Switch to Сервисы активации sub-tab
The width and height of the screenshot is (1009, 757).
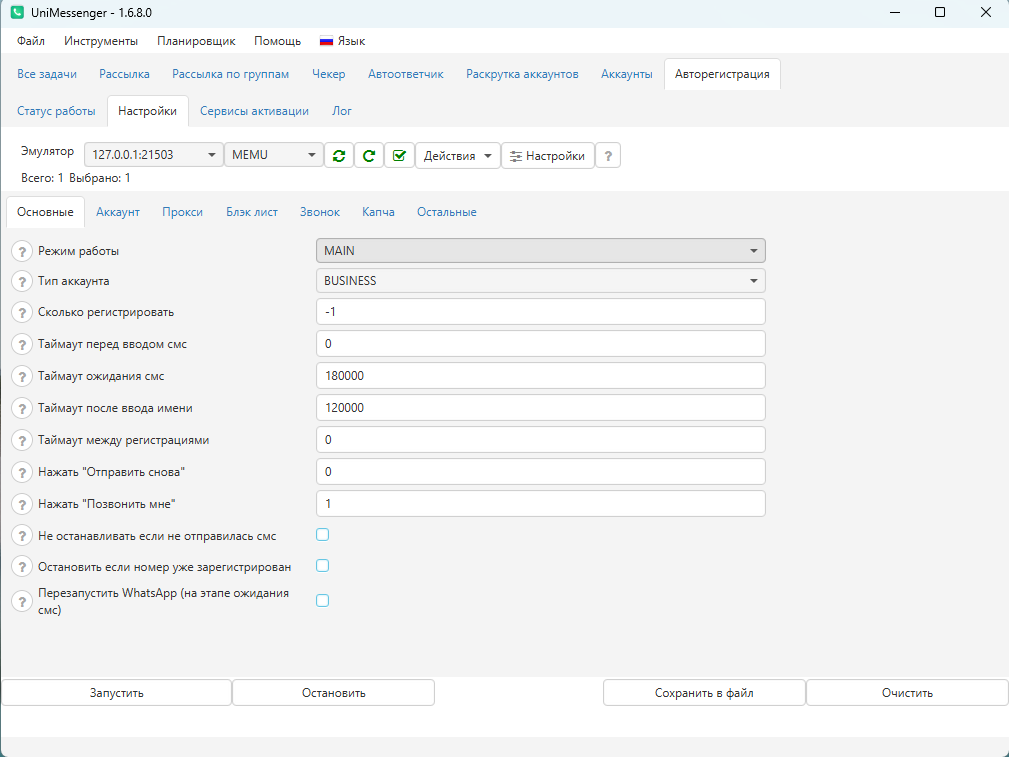click(x=254, y=111)
